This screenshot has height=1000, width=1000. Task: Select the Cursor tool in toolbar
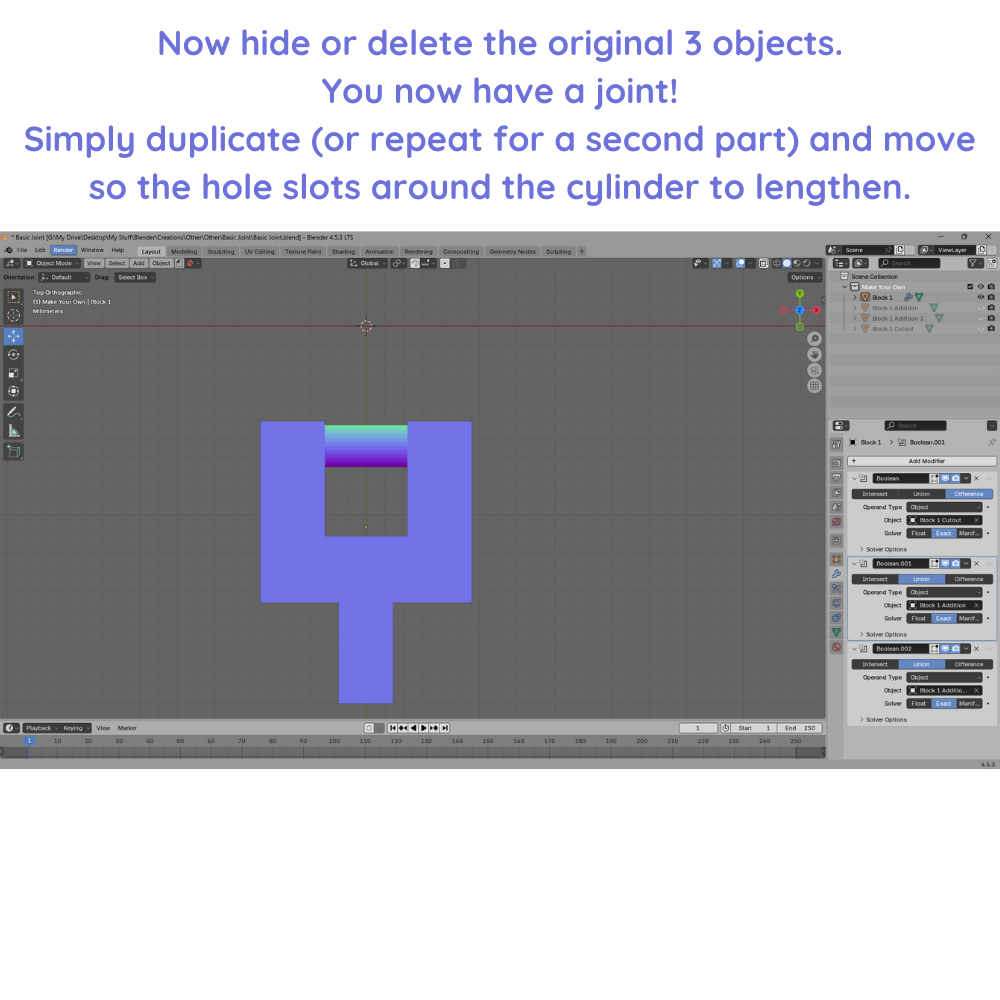13,315
